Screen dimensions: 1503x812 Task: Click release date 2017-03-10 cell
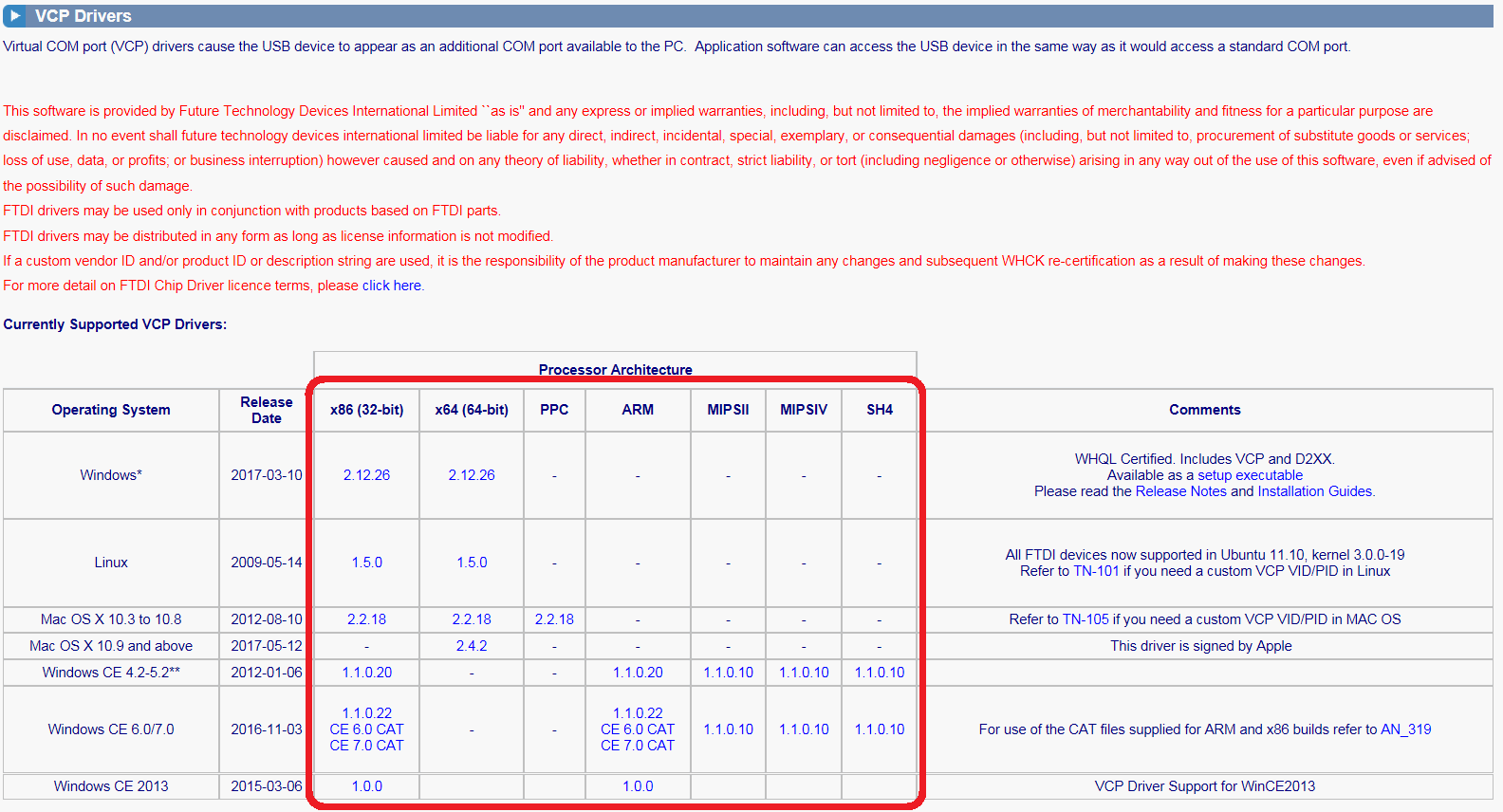point(267,475)
